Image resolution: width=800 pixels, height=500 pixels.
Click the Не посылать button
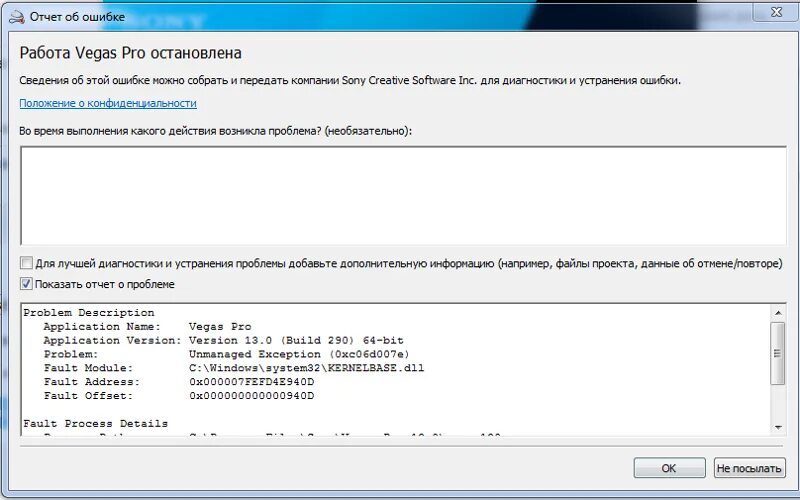749,468
